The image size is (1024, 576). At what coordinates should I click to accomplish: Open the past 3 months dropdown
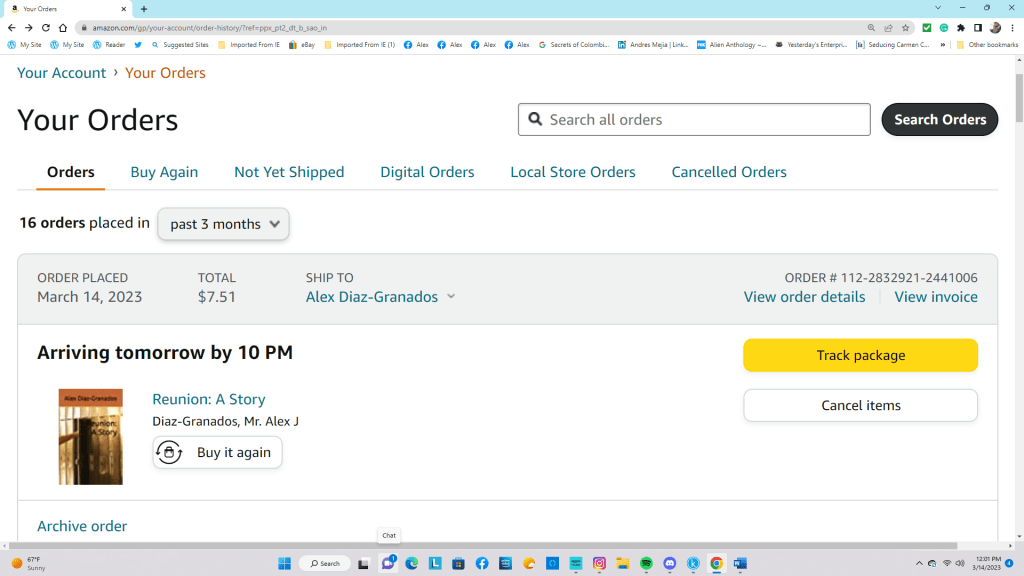pos(223,224)
